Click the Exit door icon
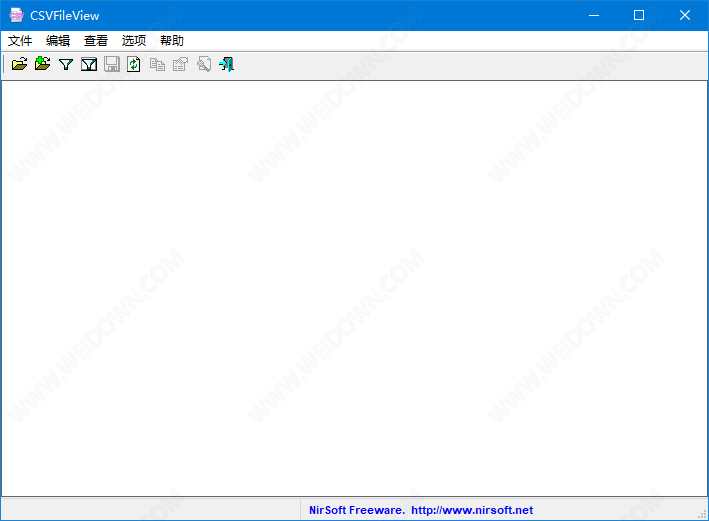The image size is (709, 521). pos(227,64)
